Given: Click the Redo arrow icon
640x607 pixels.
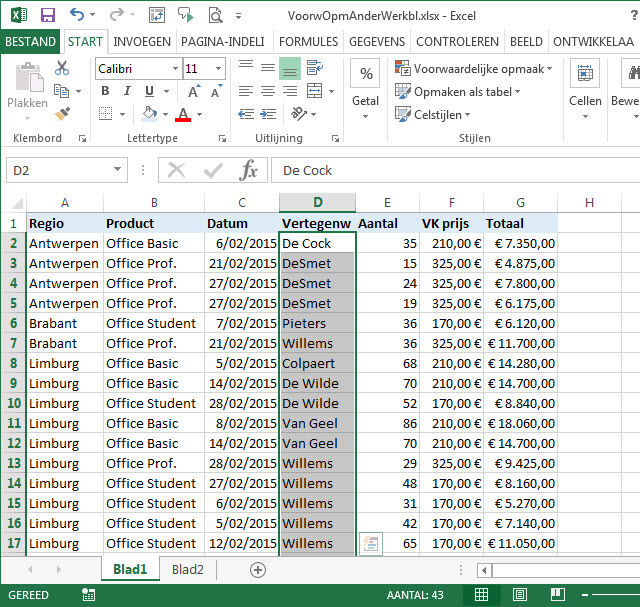Looking at the screenshot, I should point(117,15).
